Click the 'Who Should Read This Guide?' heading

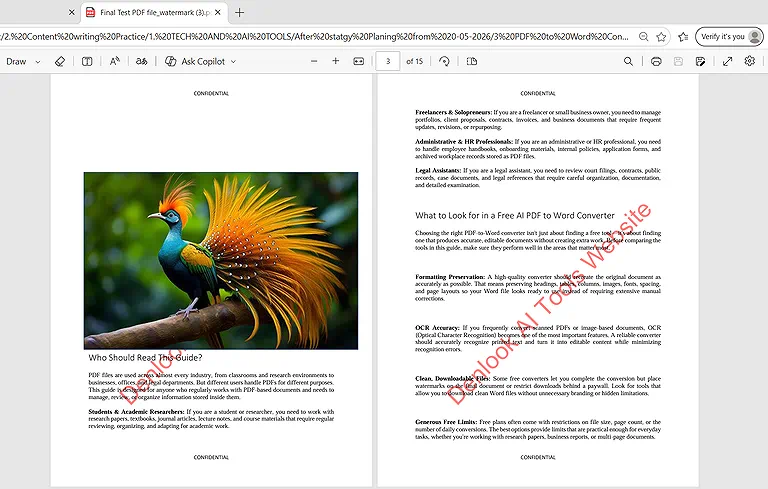coord(145,358)
